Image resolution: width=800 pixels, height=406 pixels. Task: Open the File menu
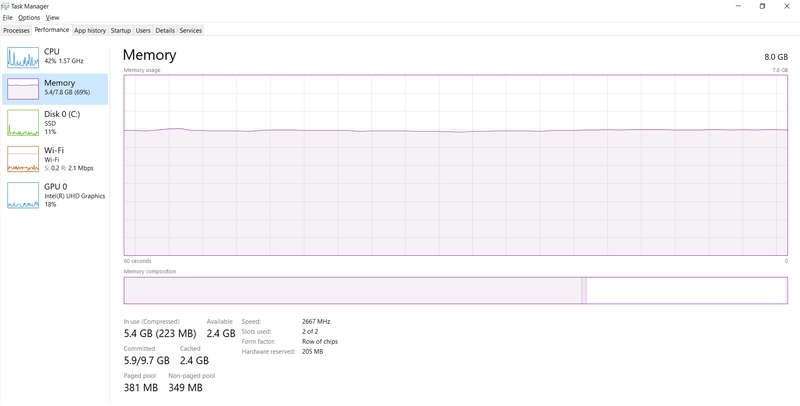[x=7, y=18]
